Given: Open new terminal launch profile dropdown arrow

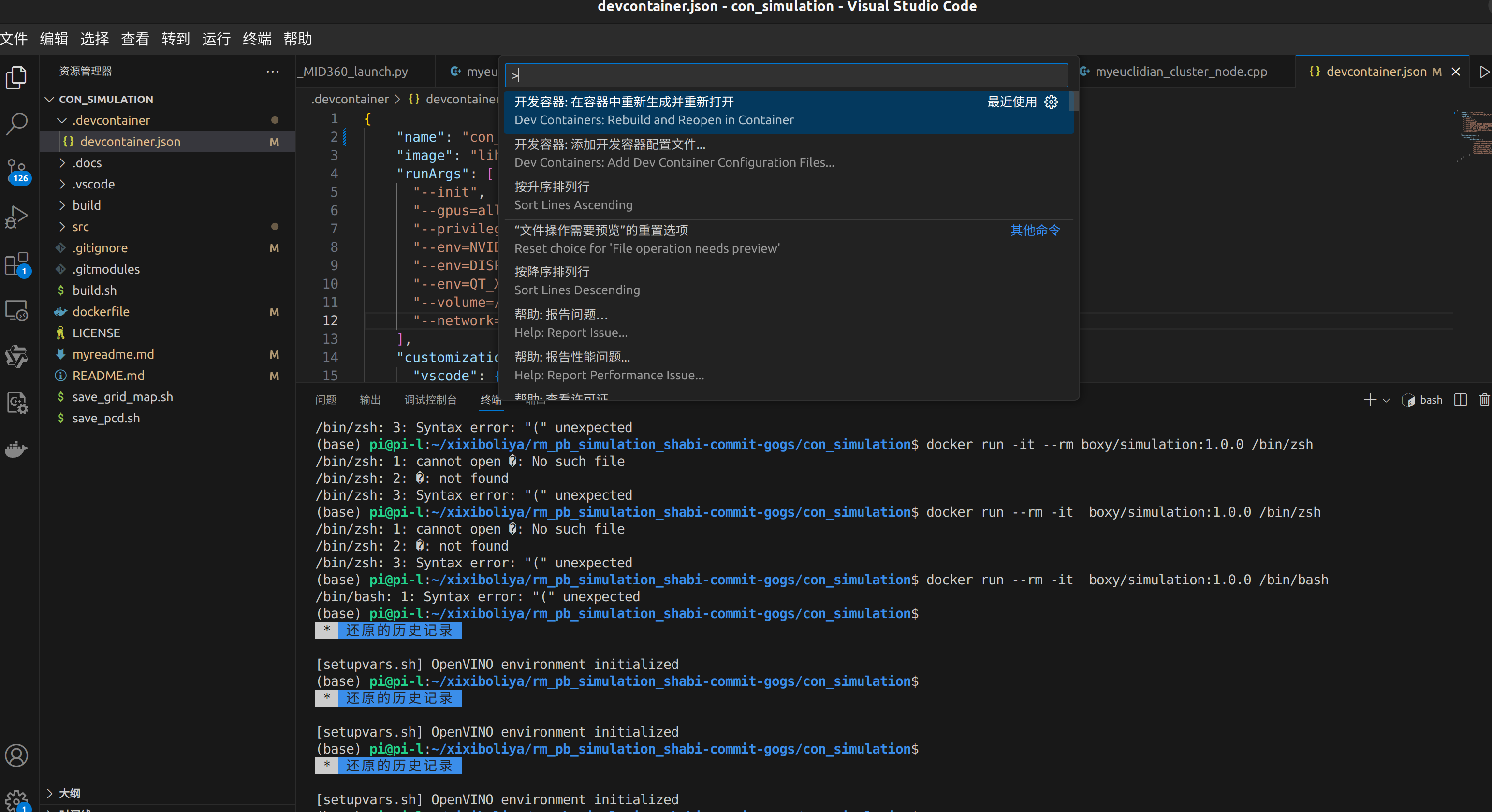Looking at the screenshot, I should coord(1386,400).
